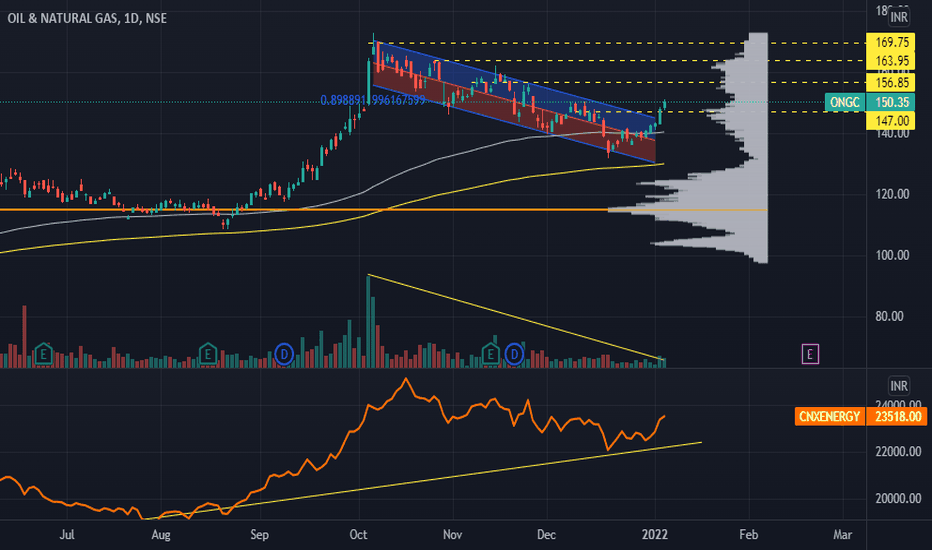
Task: Click the Mar label on time axis
Action: point(842,535)
